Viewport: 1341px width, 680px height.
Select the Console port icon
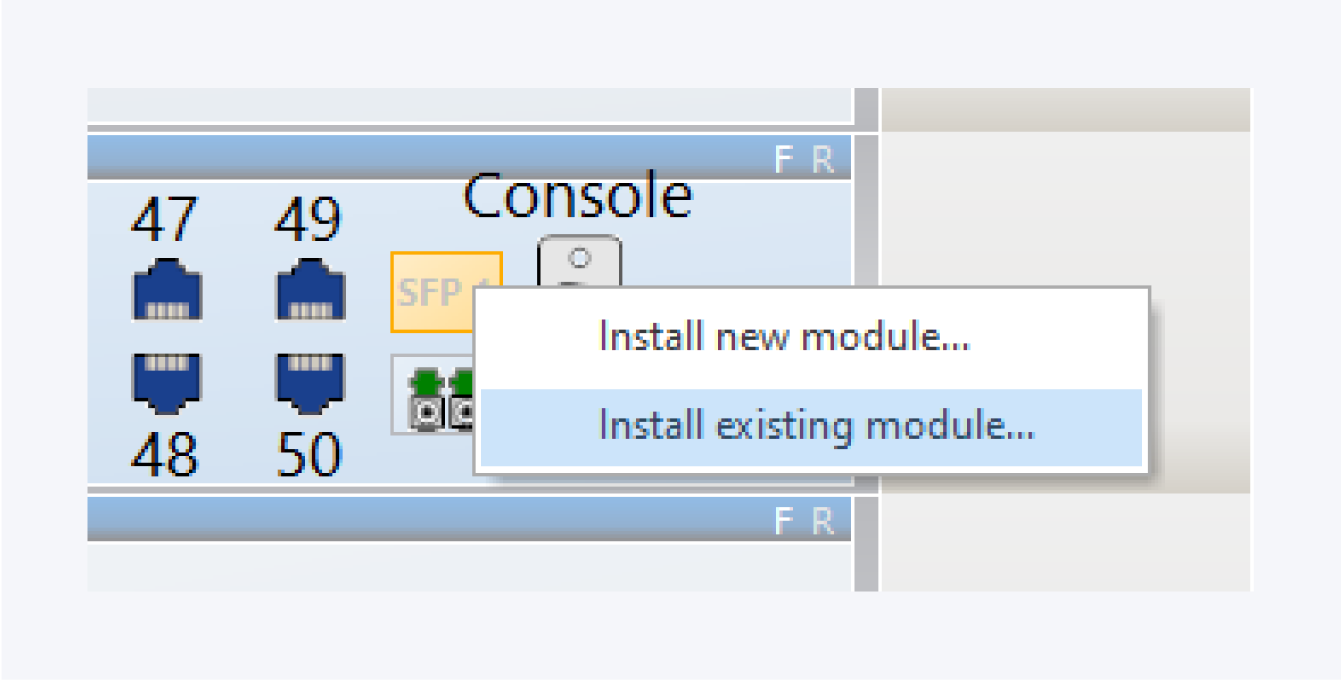tap(579, 262)
